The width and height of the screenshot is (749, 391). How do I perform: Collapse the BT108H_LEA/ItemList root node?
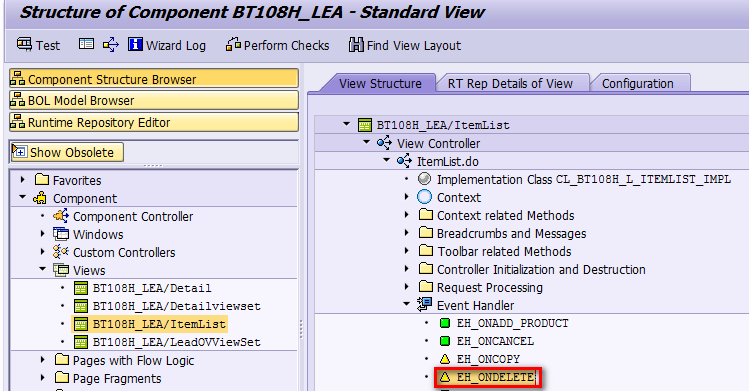pyautogui.click(x=346, y=124)
